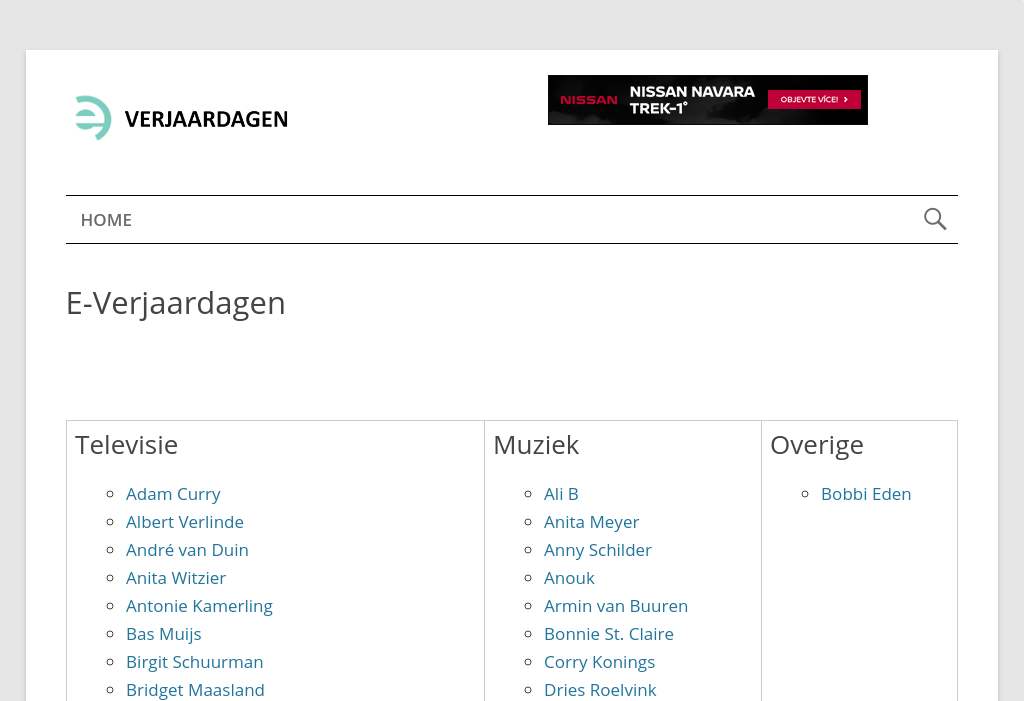Open the Armin van Buuren link
The height and width of the screenshot is (701, 1024).
pos(616,606)
